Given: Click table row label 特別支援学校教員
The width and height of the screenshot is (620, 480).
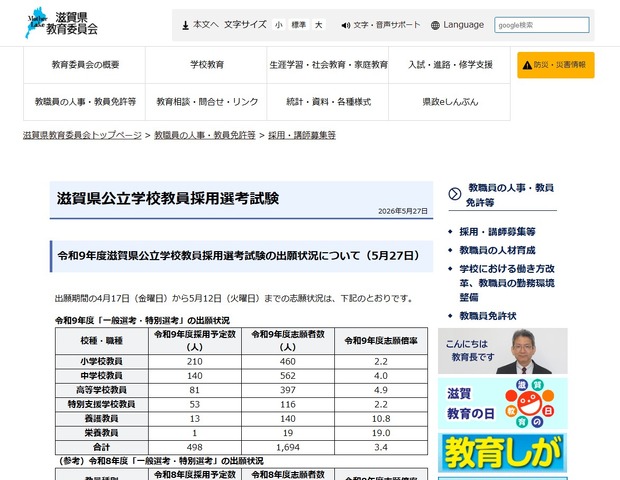Looking at the screenshot, I should 102,404.
